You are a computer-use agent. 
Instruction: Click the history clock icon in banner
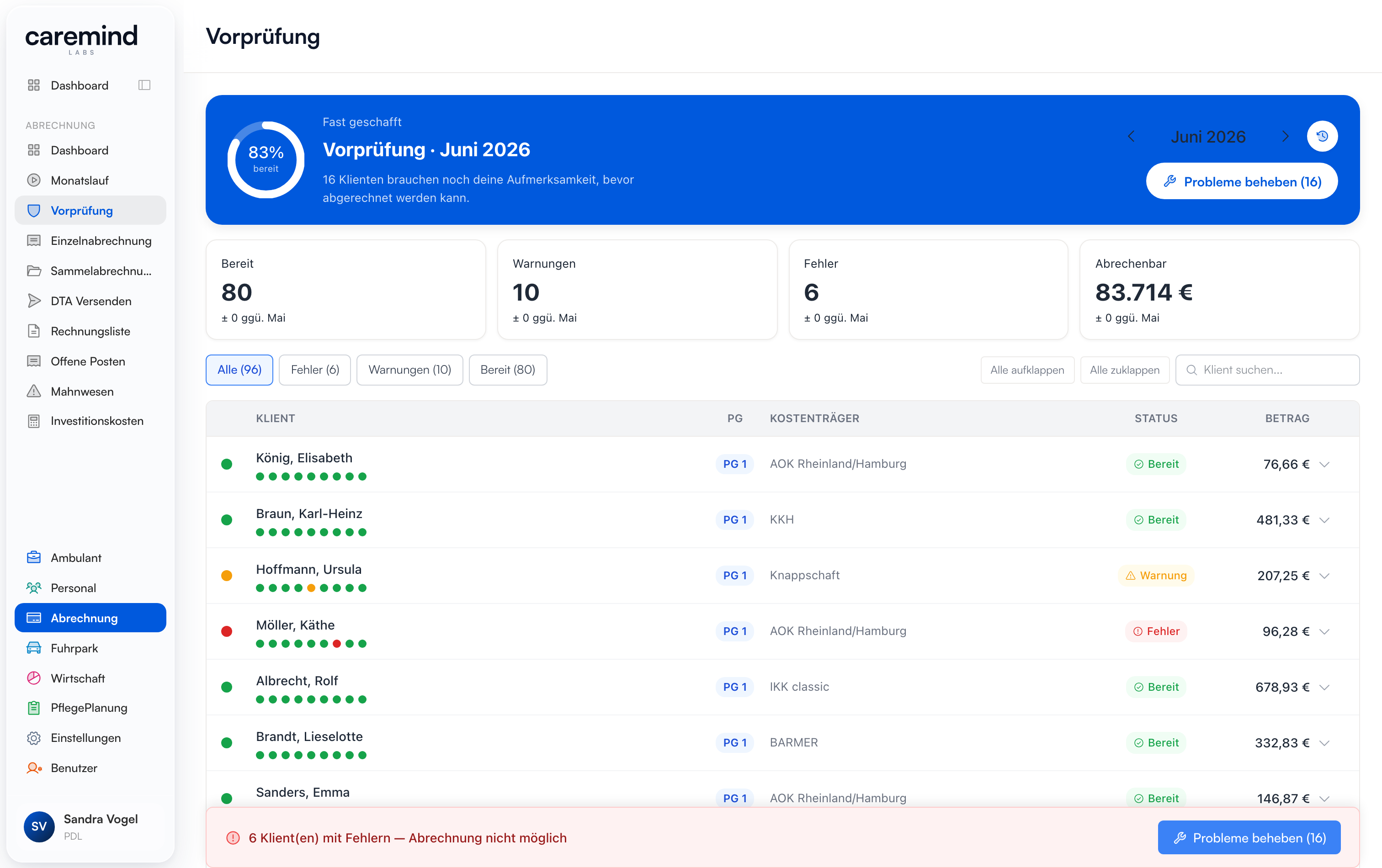pyautogui.click(x=1322, y=136)
